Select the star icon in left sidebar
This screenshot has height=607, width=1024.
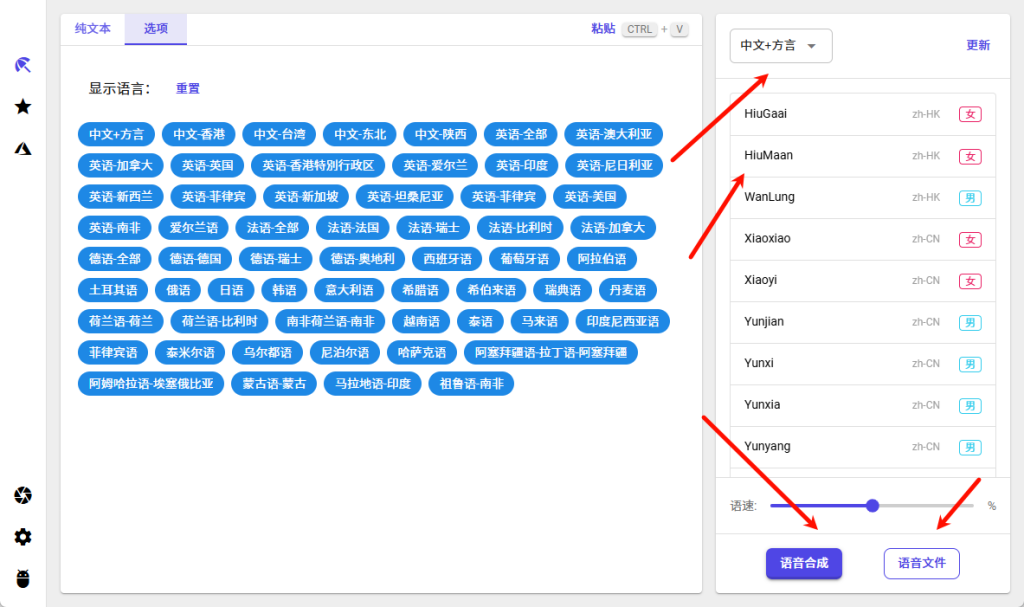(x=22, y=107)
